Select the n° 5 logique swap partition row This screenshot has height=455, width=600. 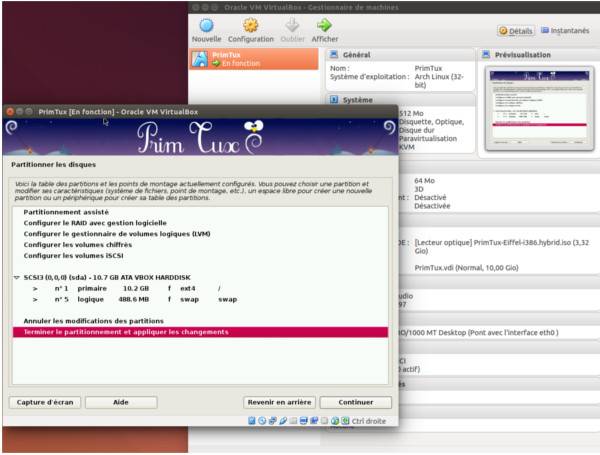(x=200, y=300)
